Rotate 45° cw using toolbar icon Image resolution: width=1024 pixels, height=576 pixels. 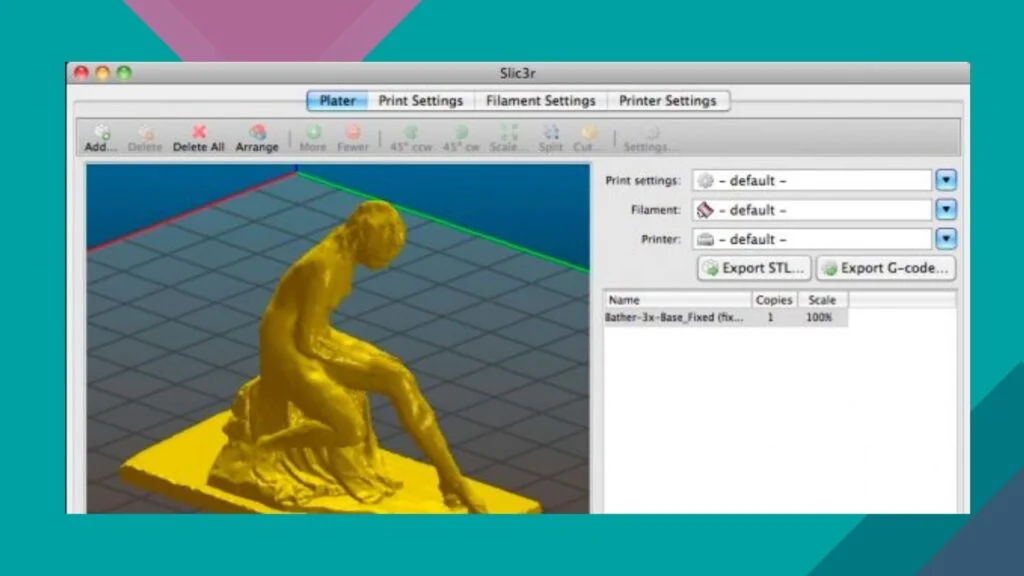(461, 133)
